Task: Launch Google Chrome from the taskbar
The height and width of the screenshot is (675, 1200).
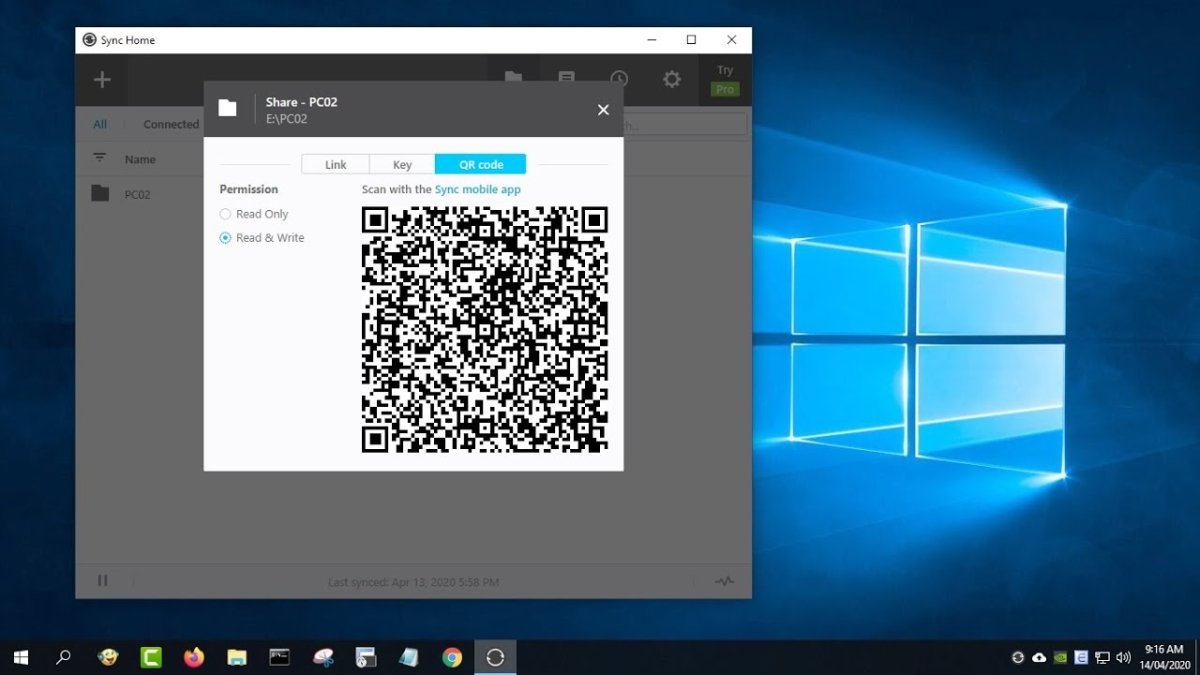Action: [x=452, y=657]
